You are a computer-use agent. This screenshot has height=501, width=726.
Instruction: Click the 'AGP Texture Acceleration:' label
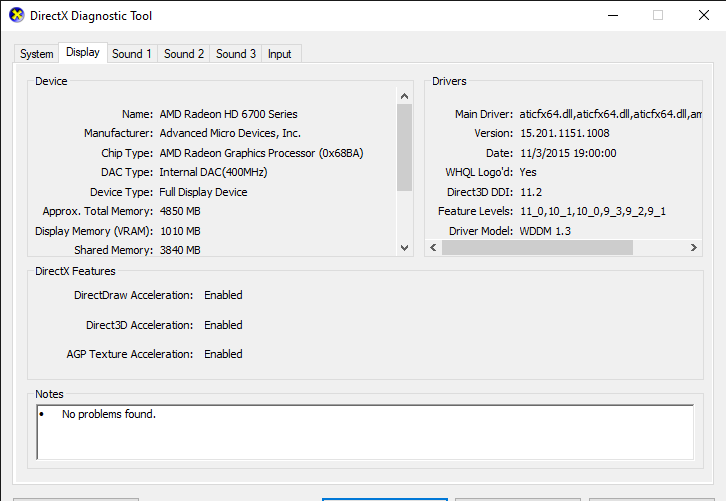[130, 354]
